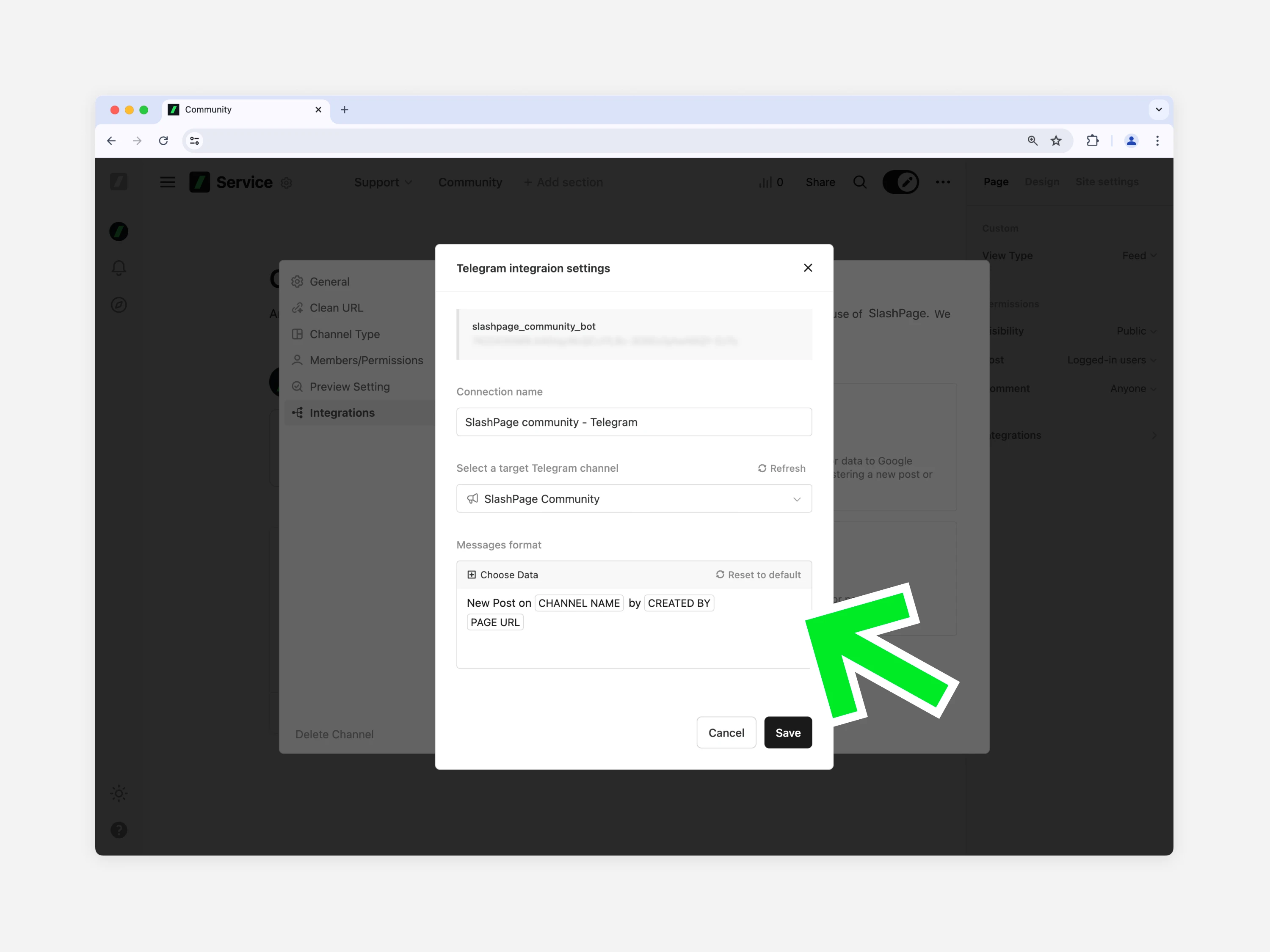Image resolution: width=1270 pixels, height=952 pixels.
Task: Bookmark this page with the star
Action: [1056, 140]
